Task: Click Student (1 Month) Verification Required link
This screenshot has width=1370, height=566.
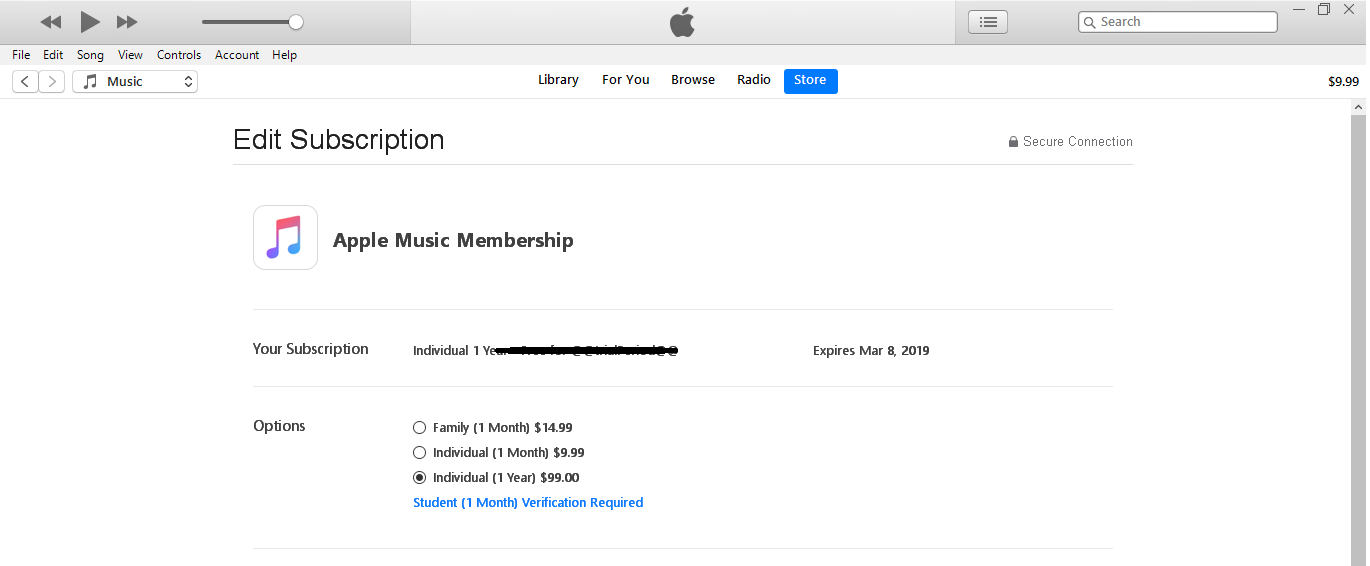Action: click(528, 503)
